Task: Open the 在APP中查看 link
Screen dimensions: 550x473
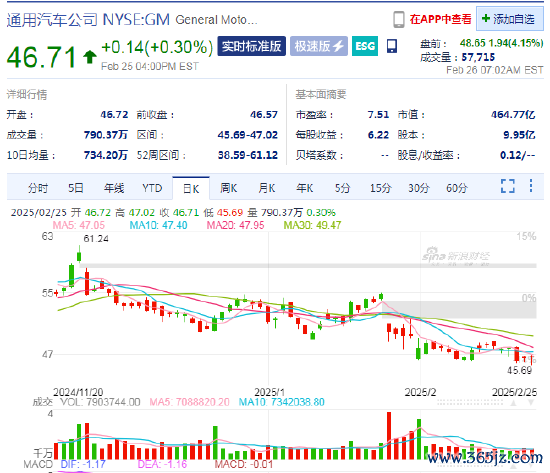Action: [x=441, y=19]
